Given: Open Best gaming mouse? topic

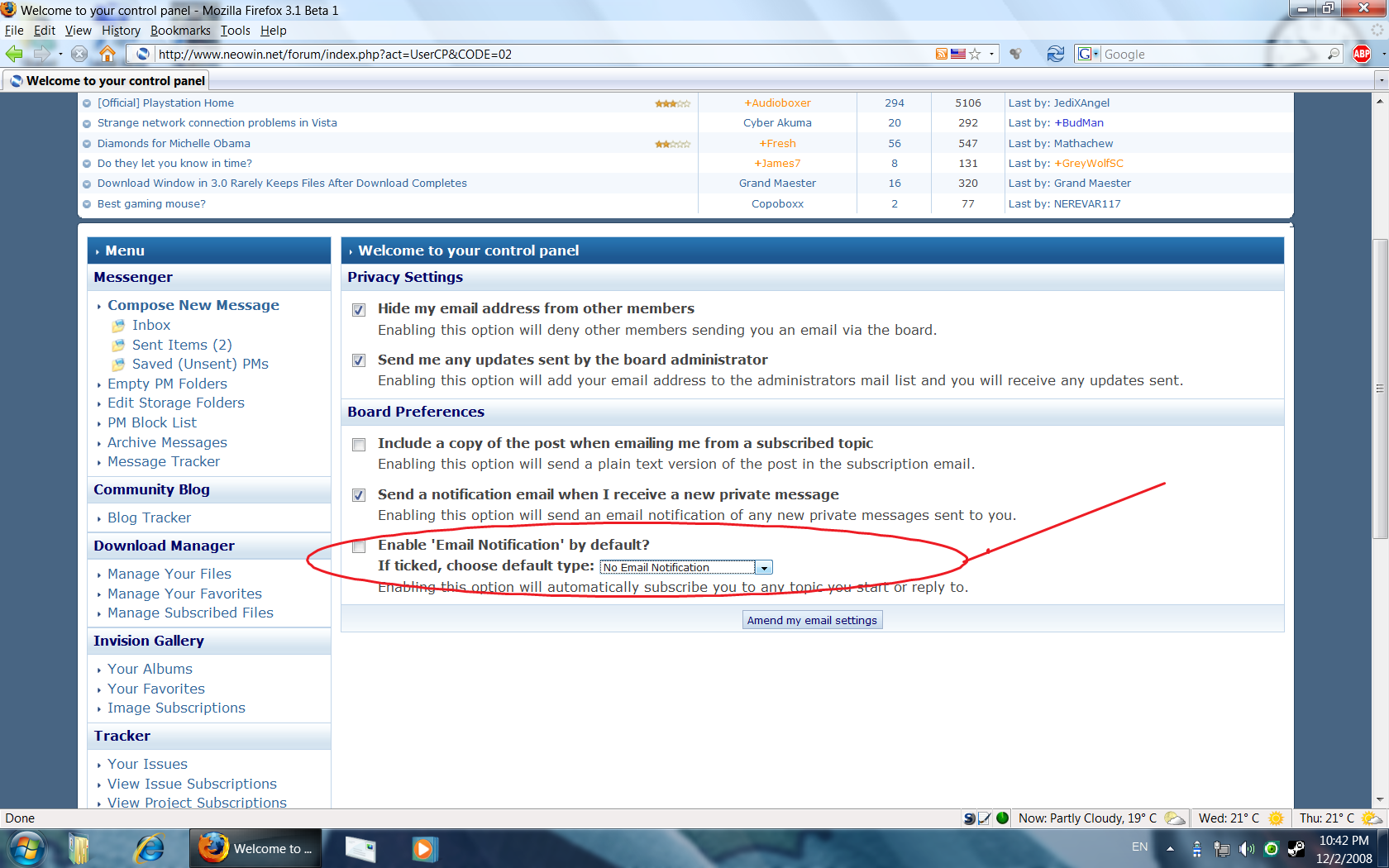Looking at the screenshot, I should (151, 203).
